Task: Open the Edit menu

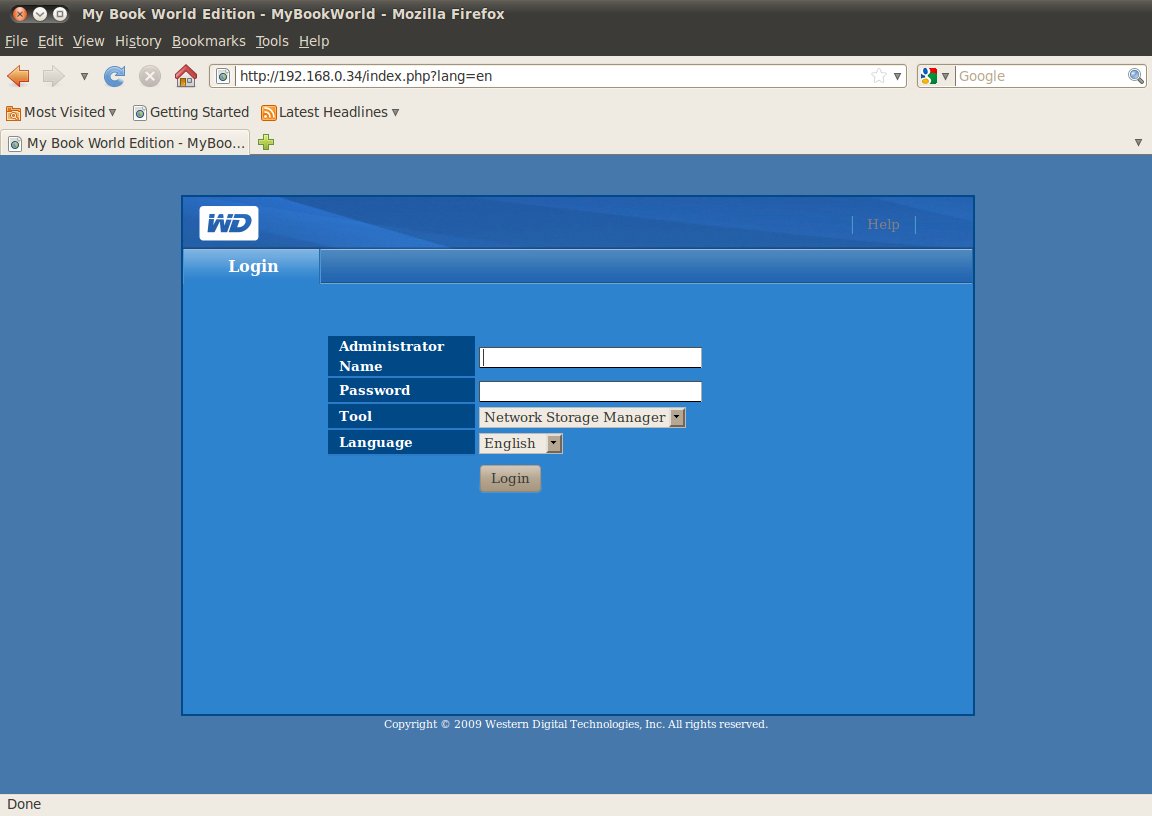Action: point(50,41)
